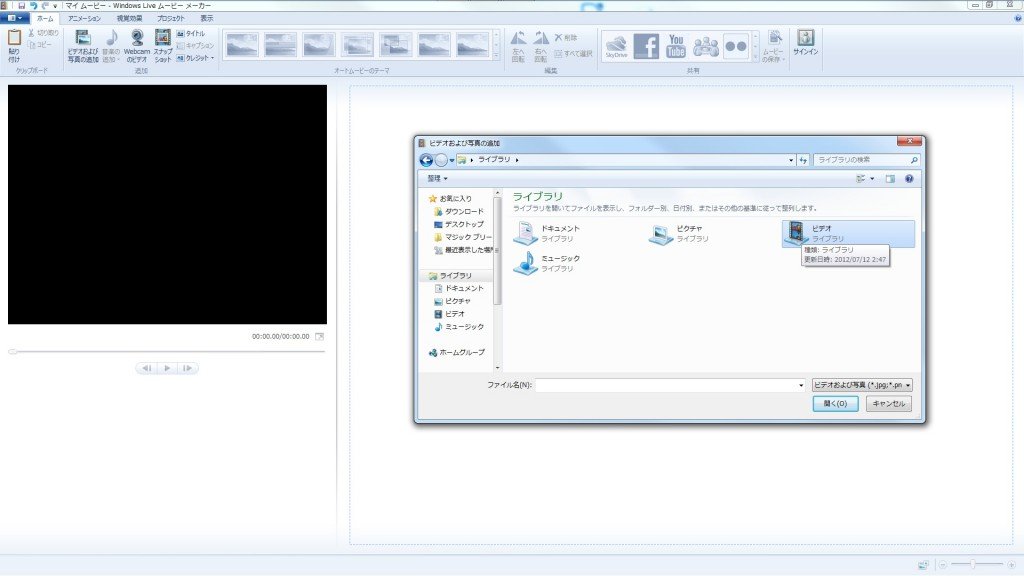Switch to the アニメーション tab

tap(84, 18)
